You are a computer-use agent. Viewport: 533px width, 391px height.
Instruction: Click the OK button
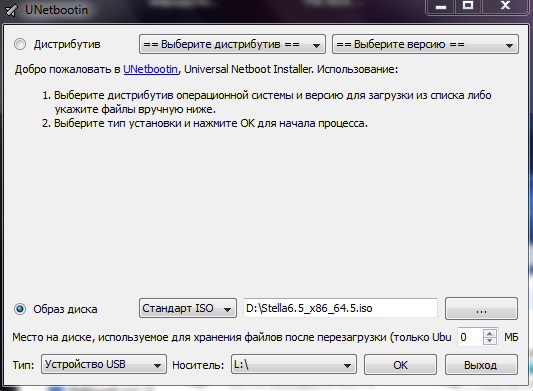point(400,364)
